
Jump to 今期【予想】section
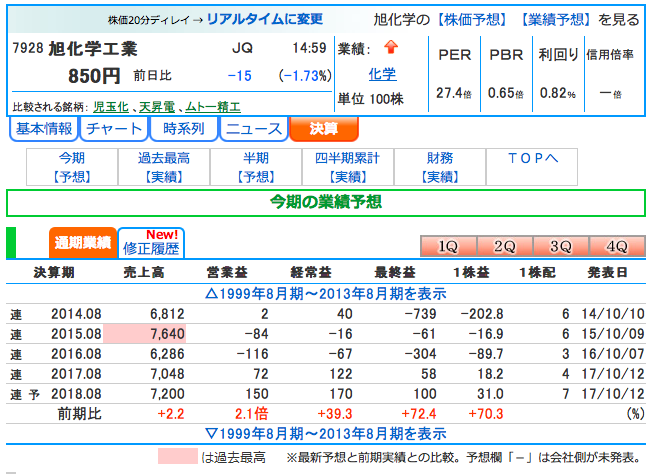(72, 167)
